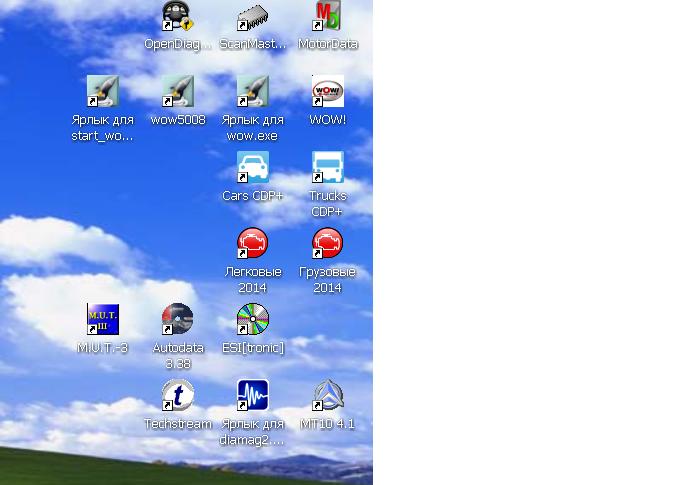Click the 'MotorData' label text
This screenshot has height=485, width=683.
[328, 44]
